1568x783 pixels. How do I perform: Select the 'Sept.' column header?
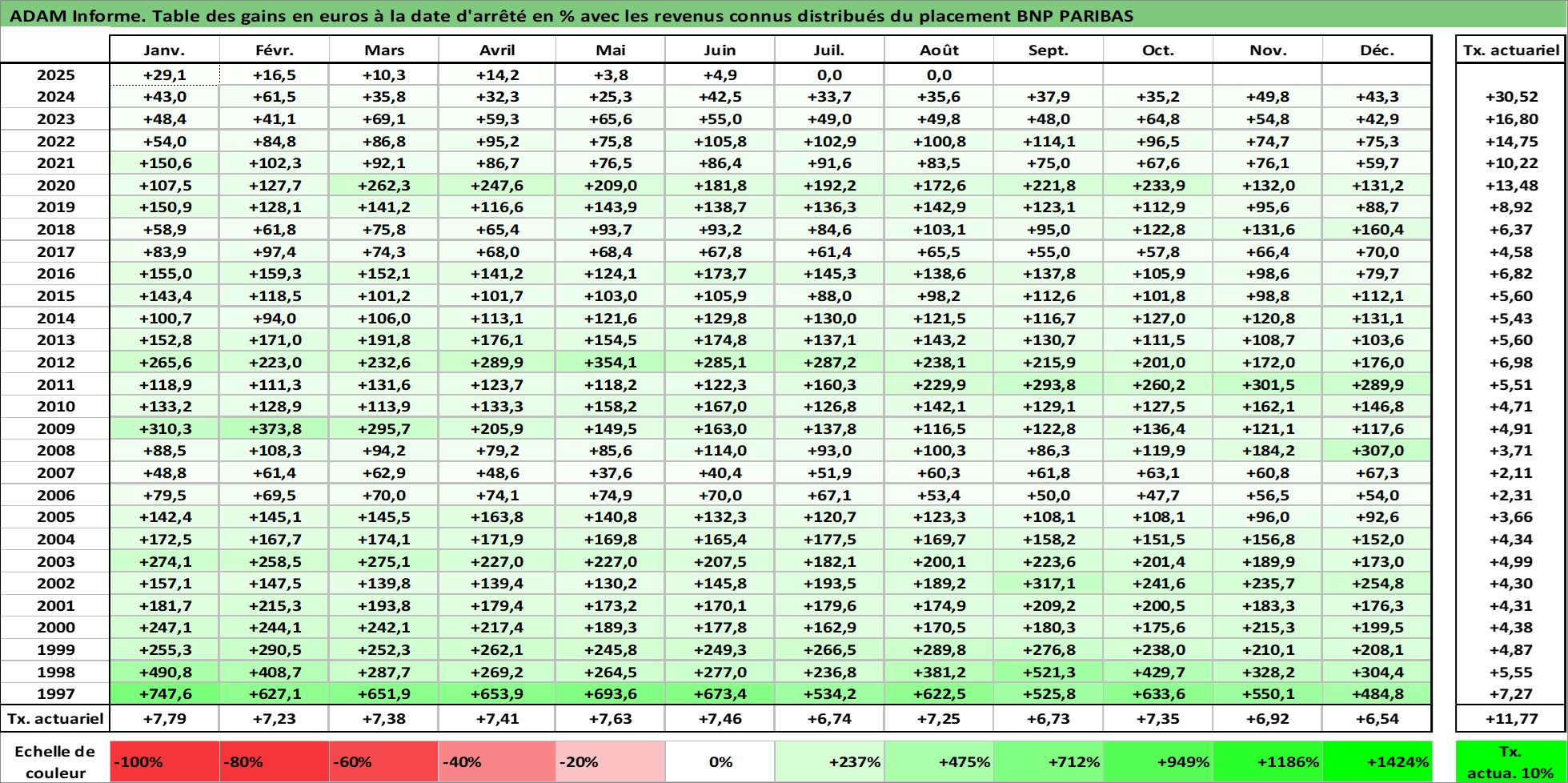(1049, 50)
